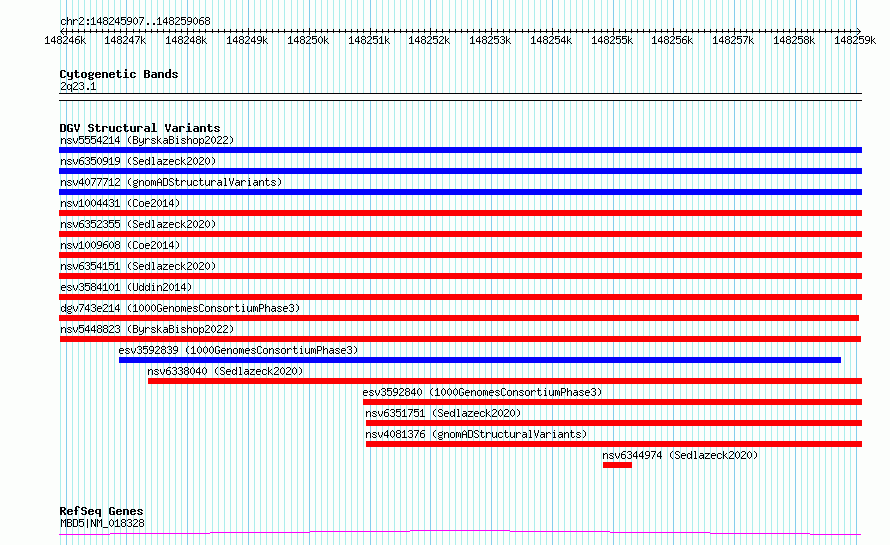Click the 148249k ruler tick label

(247, 40)
